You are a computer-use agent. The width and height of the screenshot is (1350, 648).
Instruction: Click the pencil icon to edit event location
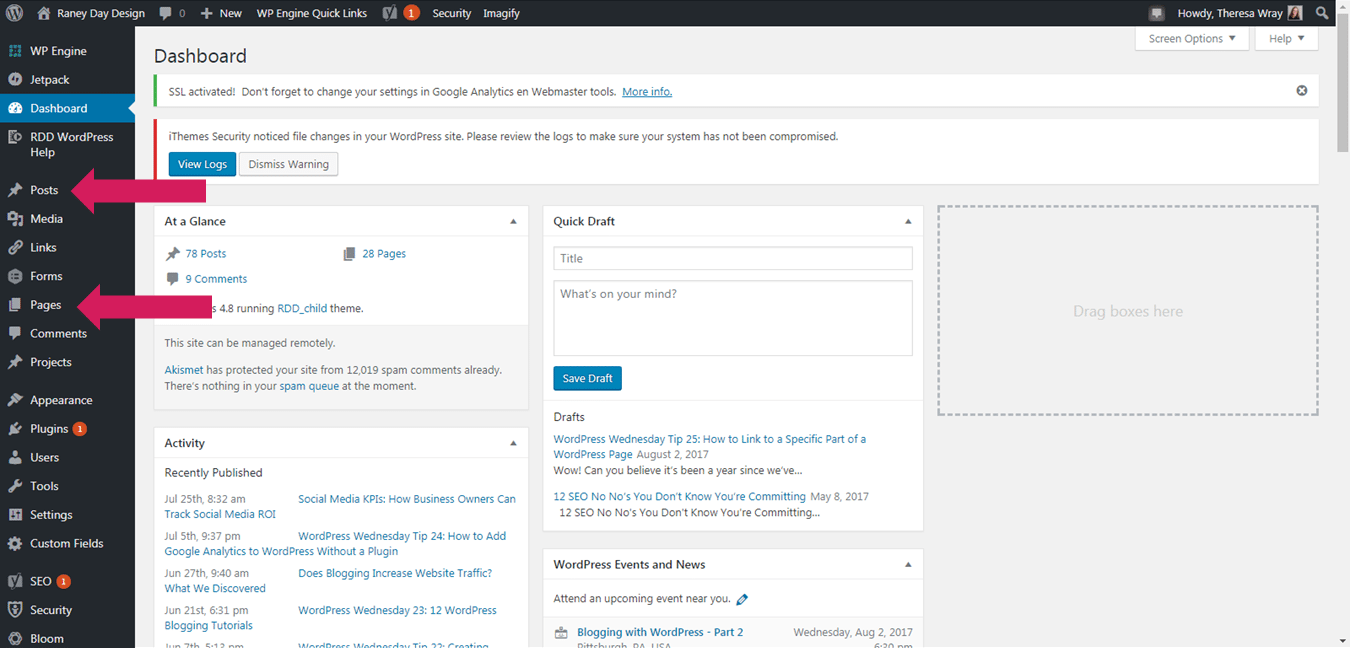click(742, 600)
